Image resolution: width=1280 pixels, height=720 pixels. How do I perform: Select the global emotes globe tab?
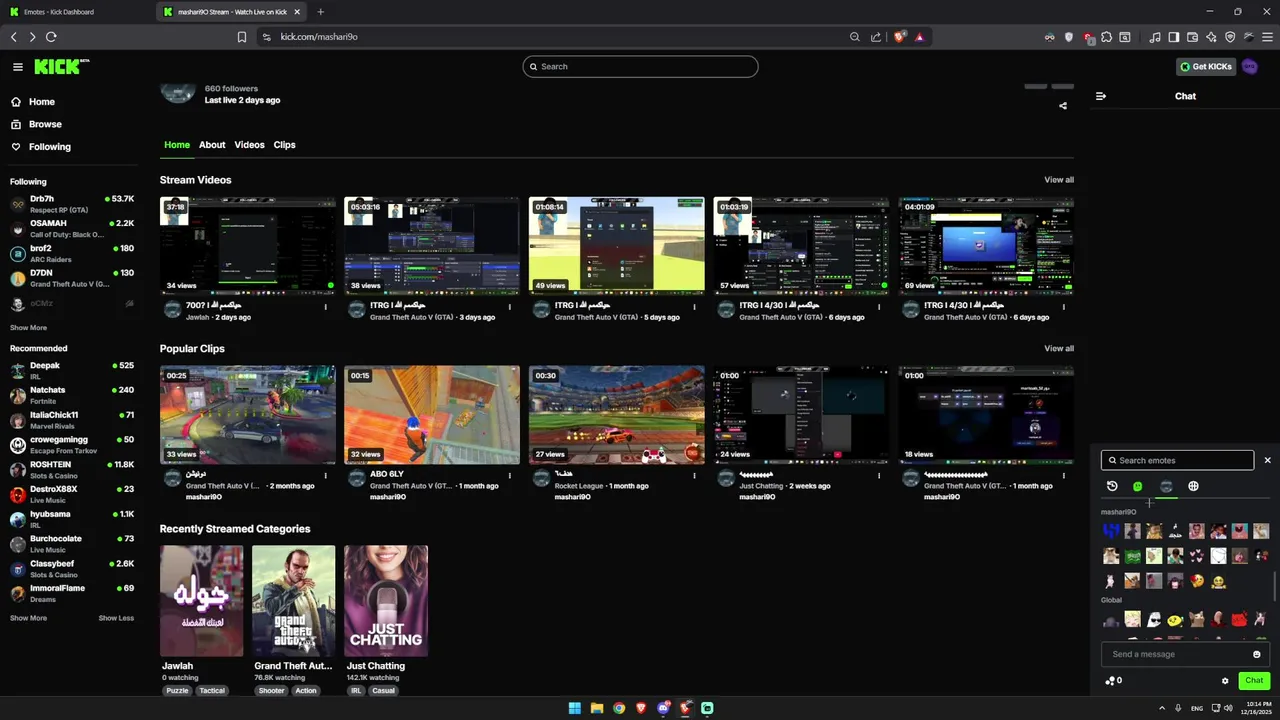[x=1193, y=486]
